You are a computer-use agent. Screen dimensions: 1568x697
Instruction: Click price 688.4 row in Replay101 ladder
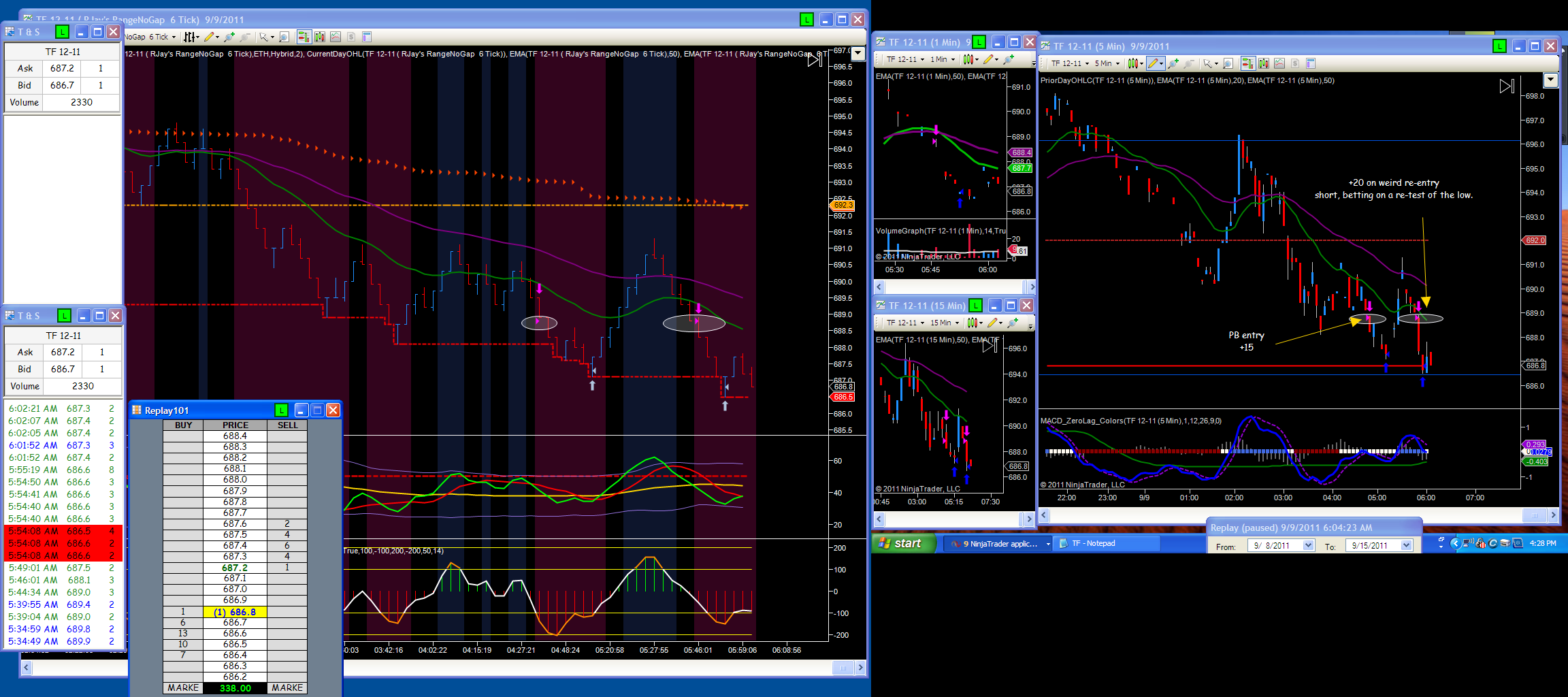[x=235, y=436]
